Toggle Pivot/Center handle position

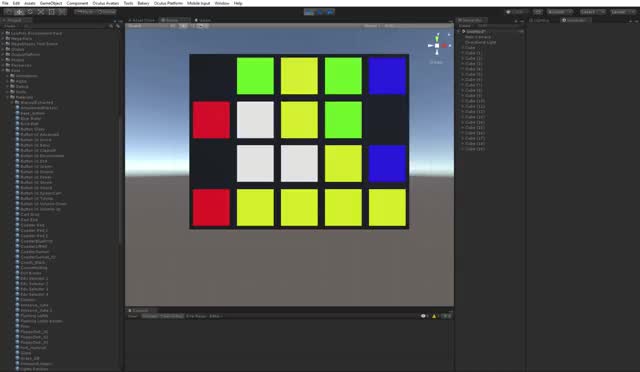click(x=84, y=12)
